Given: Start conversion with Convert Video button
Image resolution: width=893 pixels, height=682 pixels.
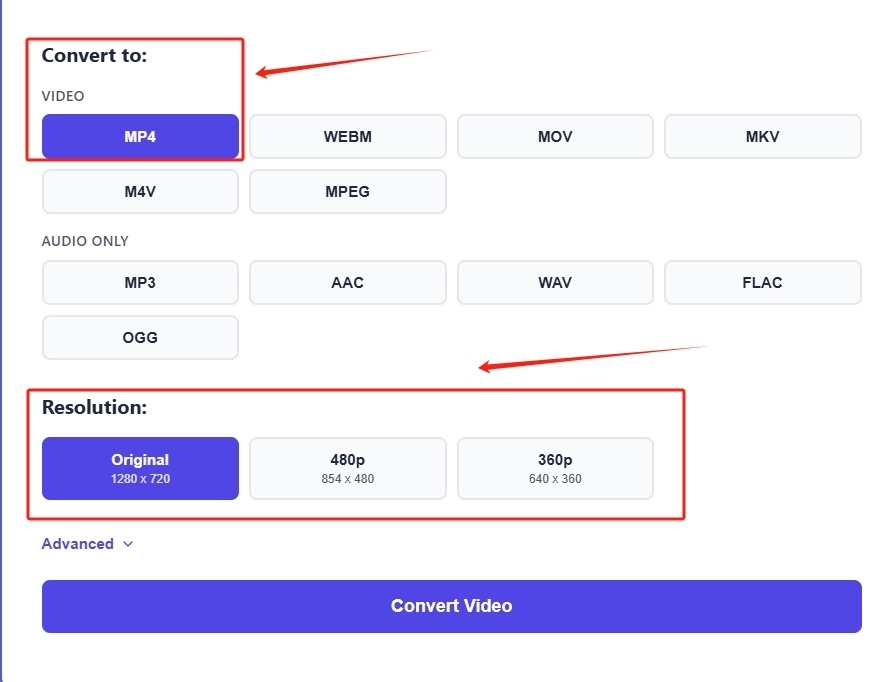Looking at the screenshot, I should tap(452, 606).
